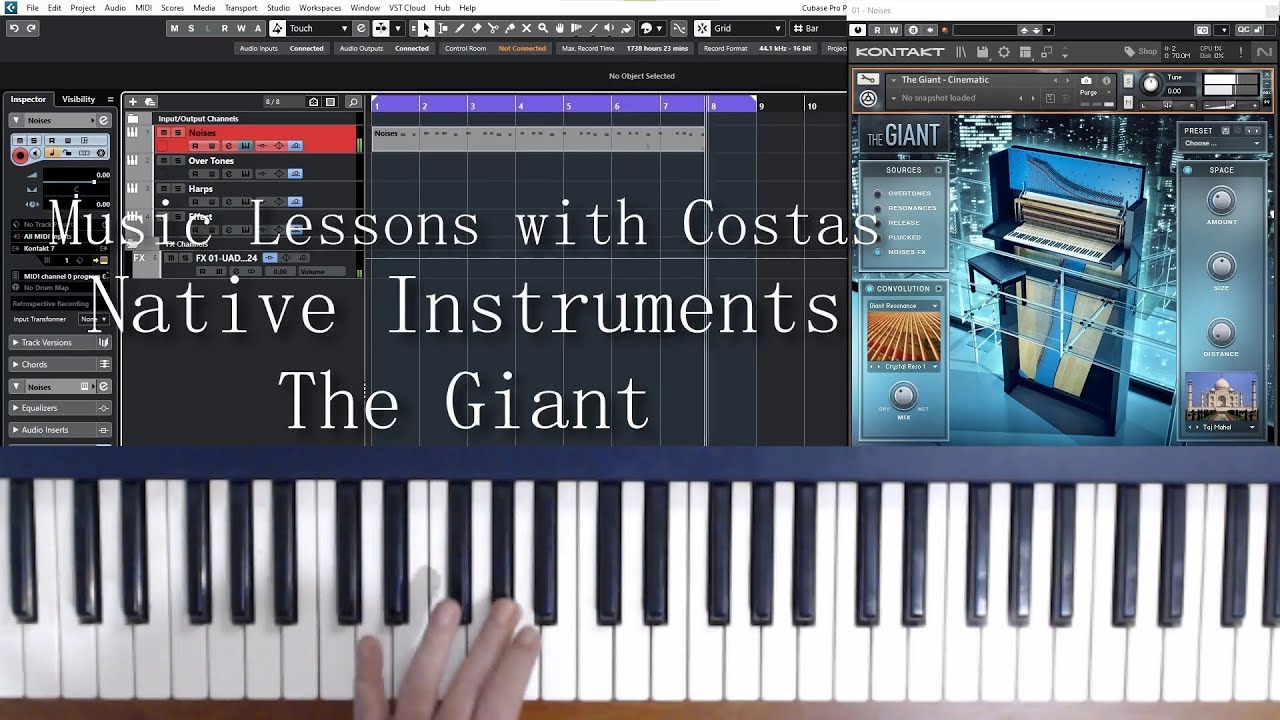The height and width of the screenshot is (720, 1280).
Task: Pick the Erase tool in toolbar
Action: point(476,28)
